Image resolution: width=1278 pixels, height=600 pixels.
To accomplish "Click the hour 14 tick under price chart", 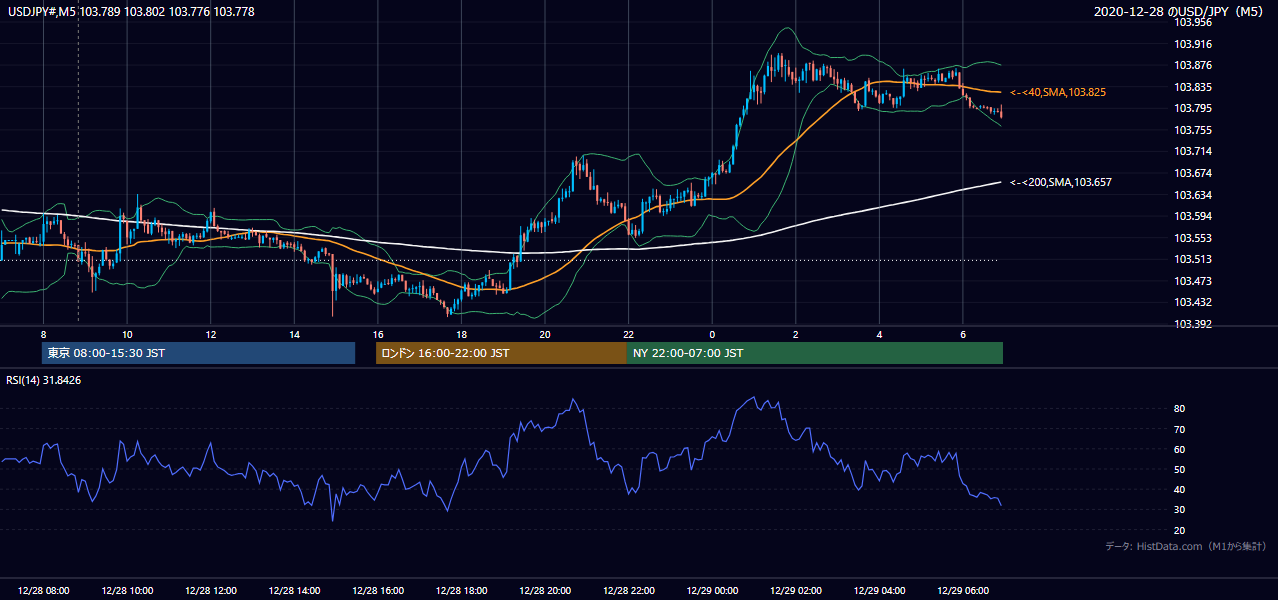I will point(294,334).
